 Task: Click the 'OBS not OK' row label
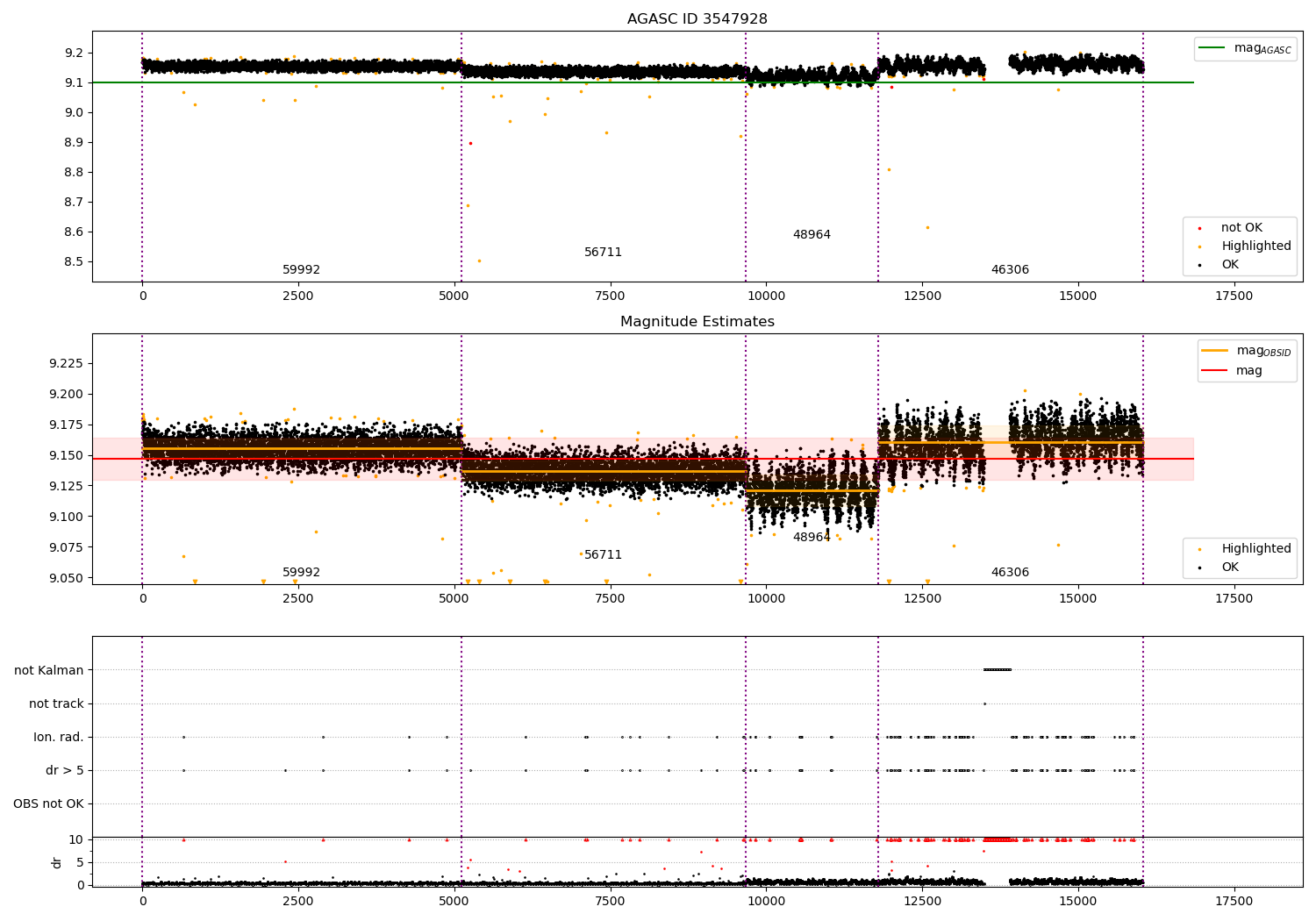(x=48, y=804)
